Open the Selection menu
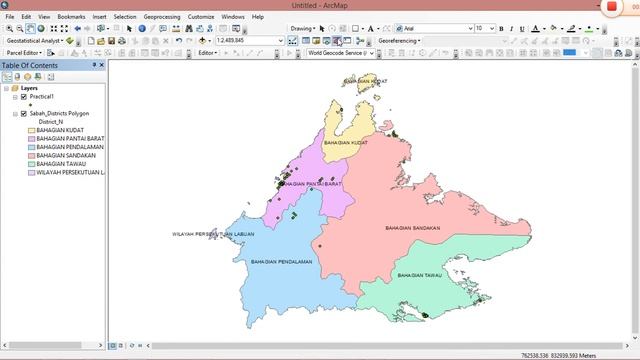This screenshot has height=360, width=640. click(x=125, y=17)
